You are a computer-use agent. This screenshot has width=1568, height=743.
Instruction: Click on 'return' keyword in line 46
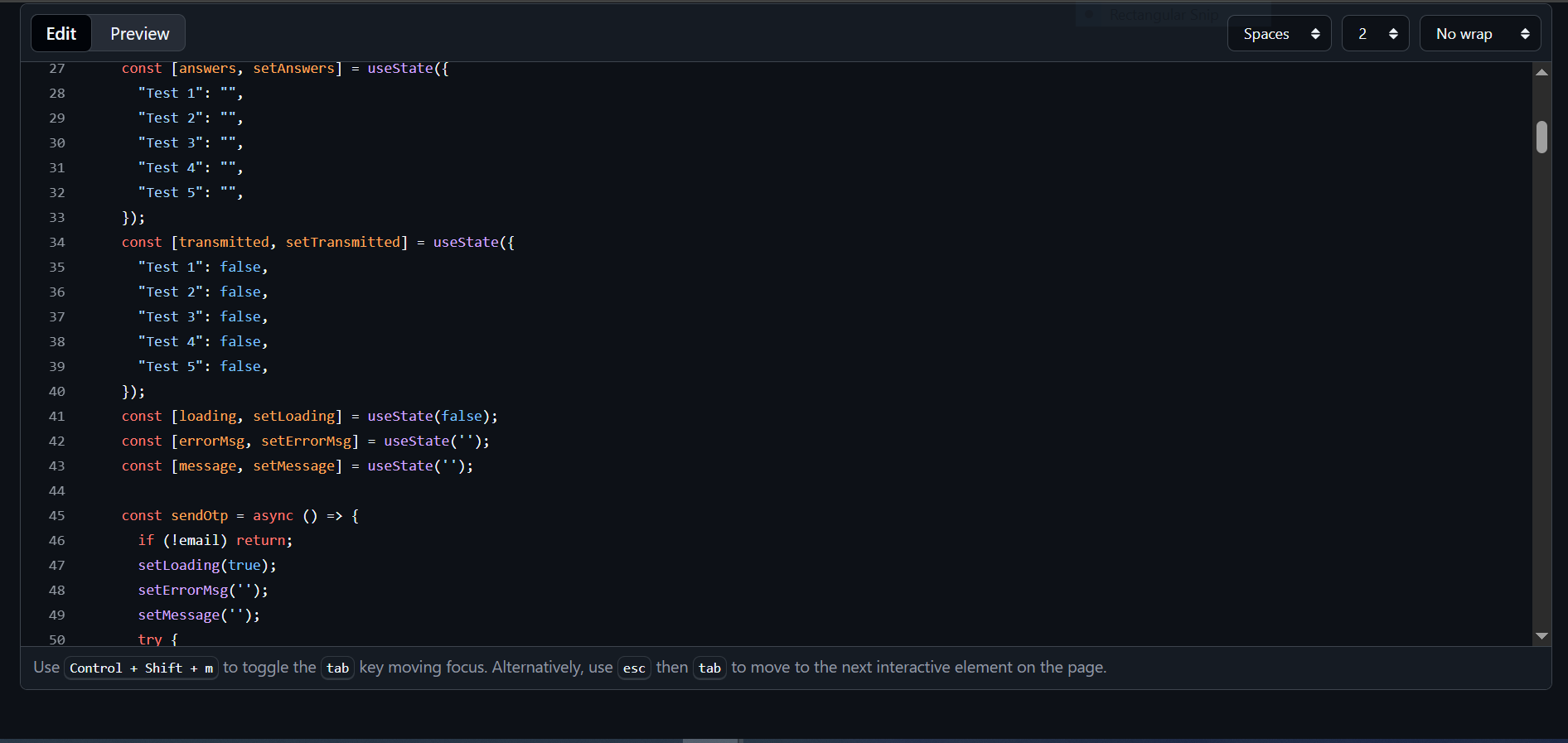[261, 541]
